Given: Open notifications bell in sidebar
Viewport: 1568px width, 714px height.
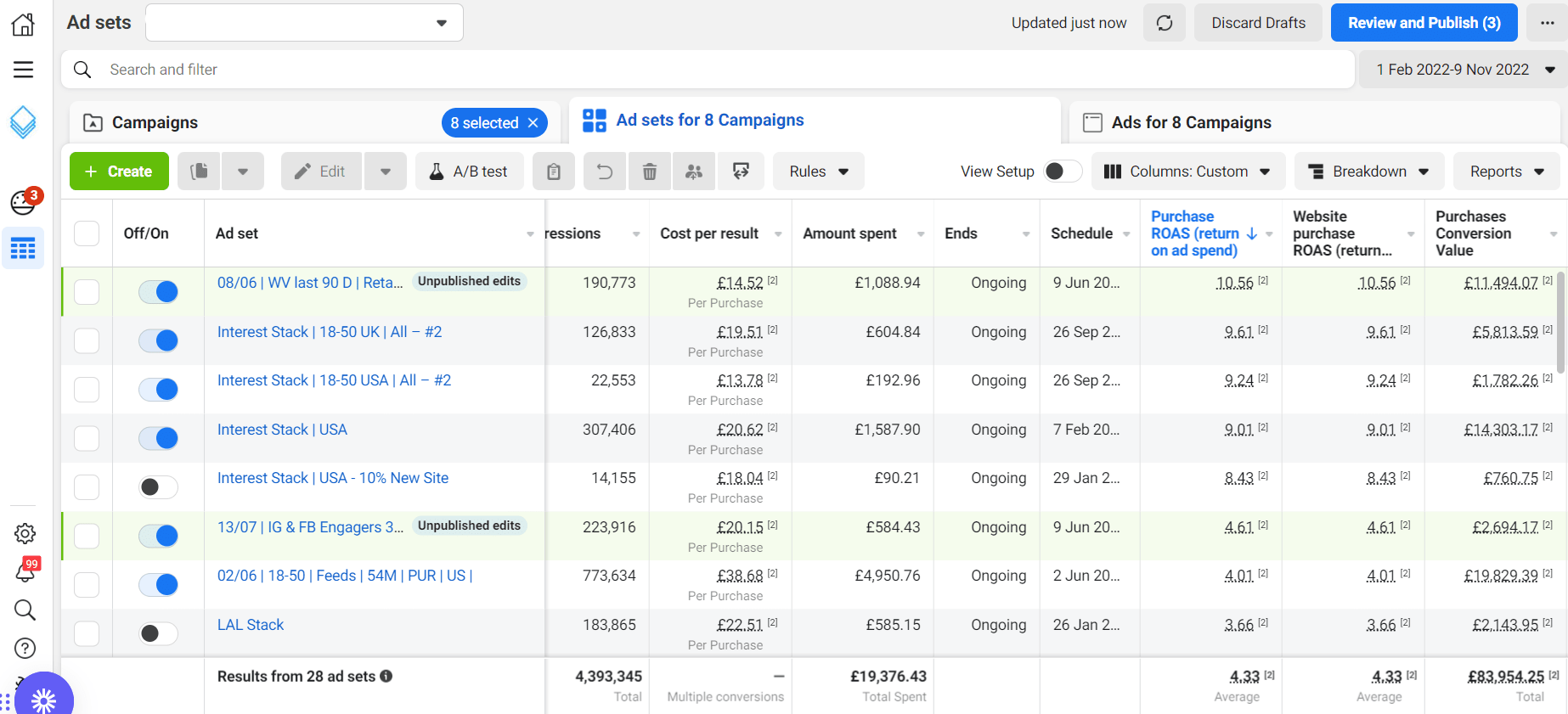Looking at the screenshot, I should (25, 572).
